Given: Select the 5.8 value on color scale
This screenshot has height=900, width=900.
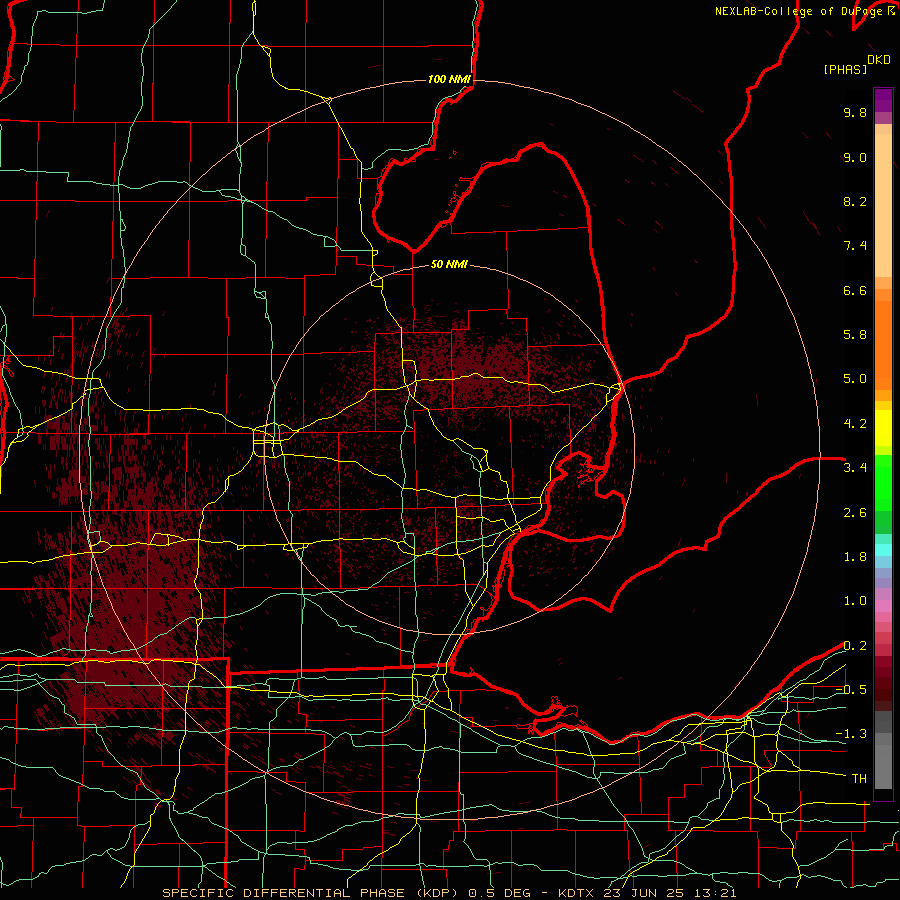Looking at the screenshot, I should 855,335.
